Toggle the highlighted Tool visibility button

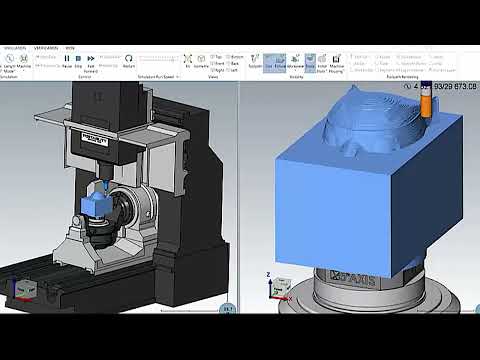pos(269,62)
